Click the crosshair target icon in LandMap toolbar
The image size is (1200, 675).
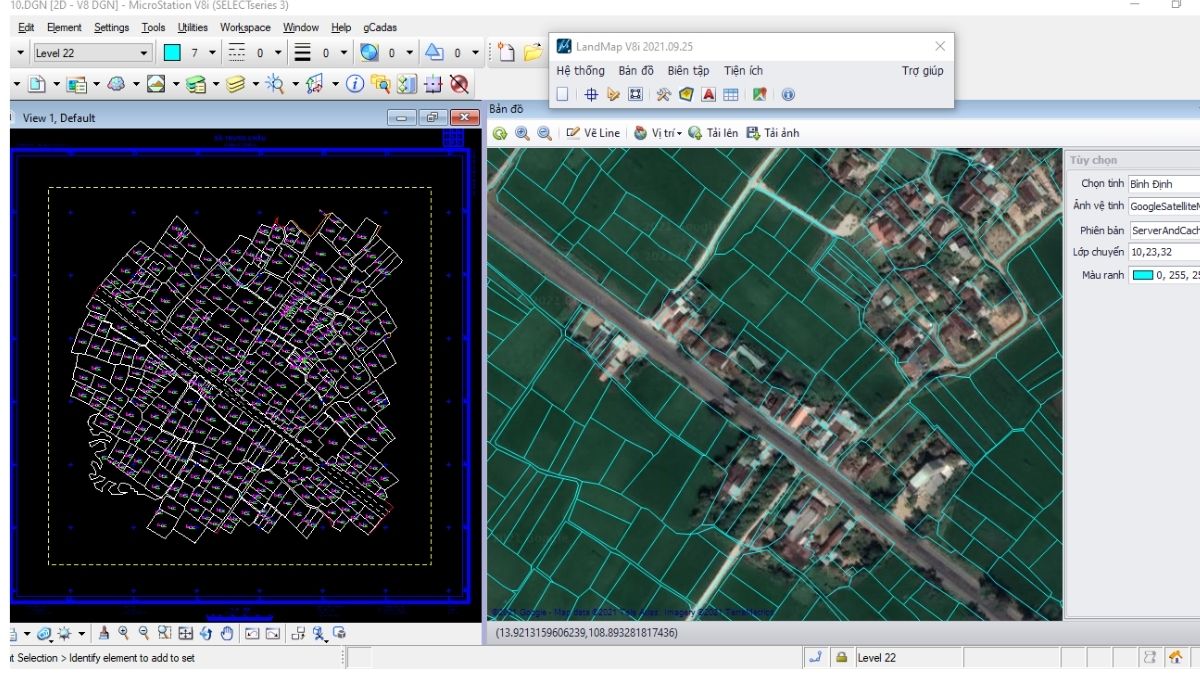coord(591,95)
